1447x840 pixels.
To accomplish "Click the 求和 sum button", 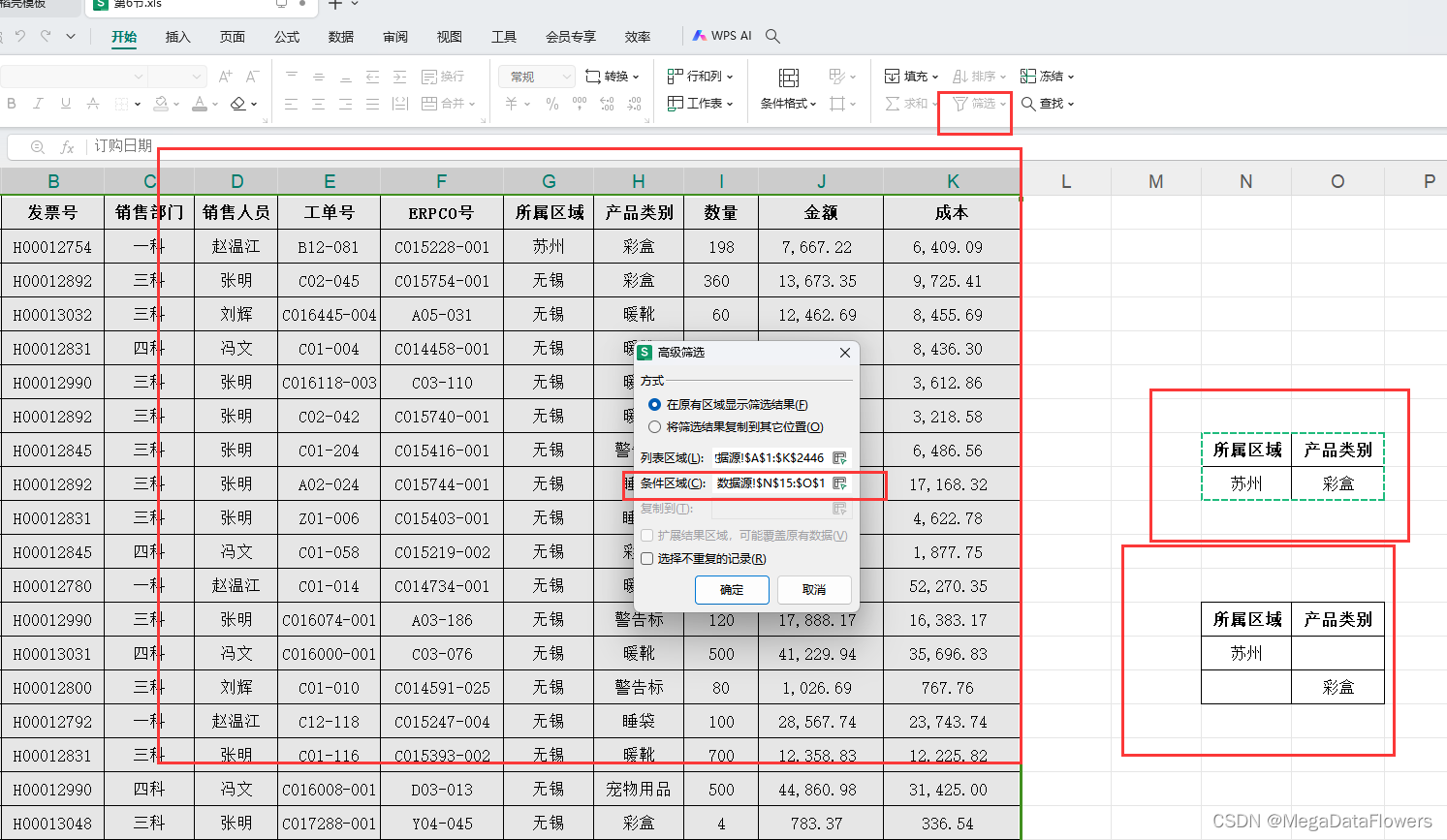I will tap(912, 104).
